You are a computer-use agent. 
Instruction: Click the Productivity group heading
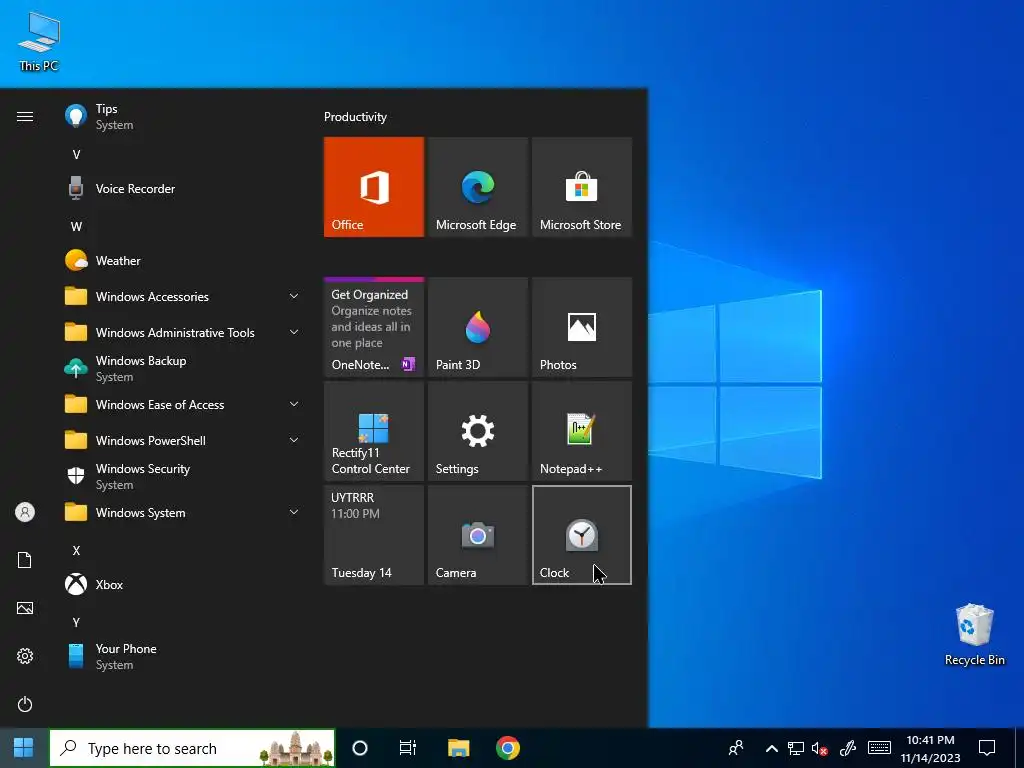[355, 117]
